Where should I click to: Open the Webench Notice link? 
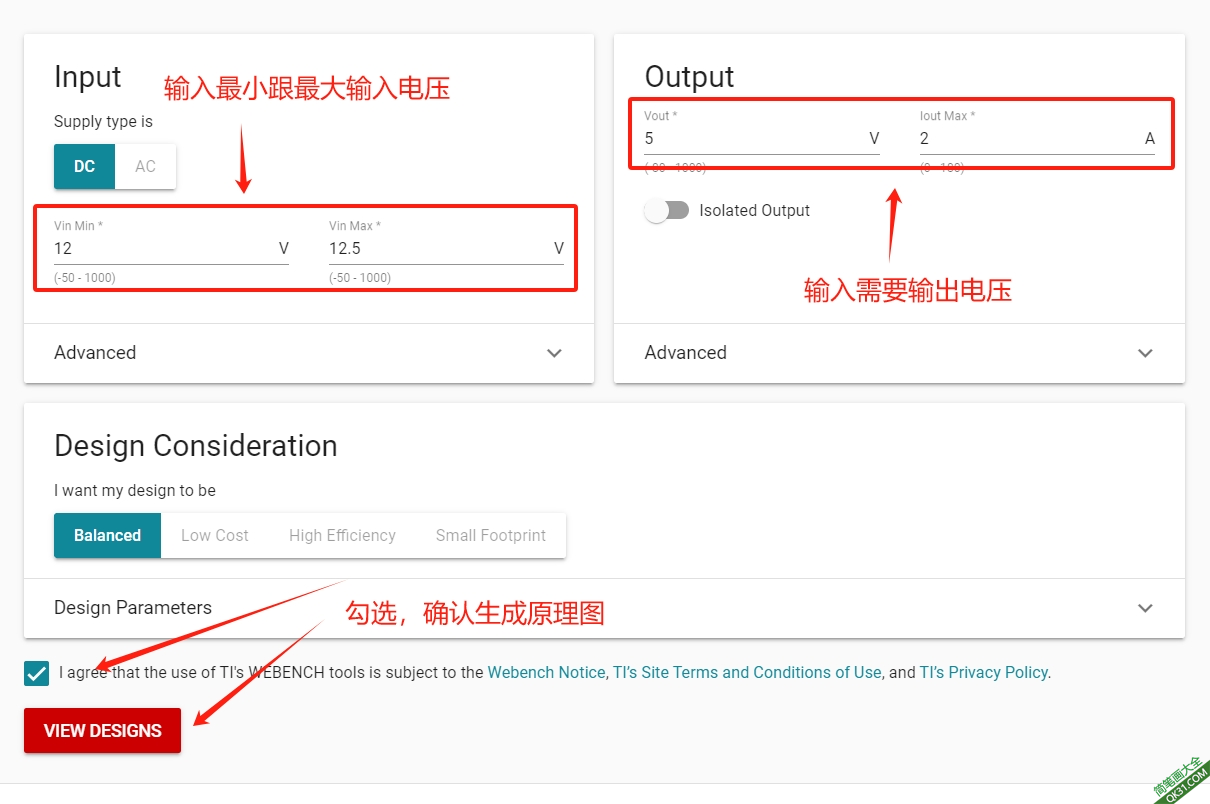pyautogui.click(x=546, y=672)
